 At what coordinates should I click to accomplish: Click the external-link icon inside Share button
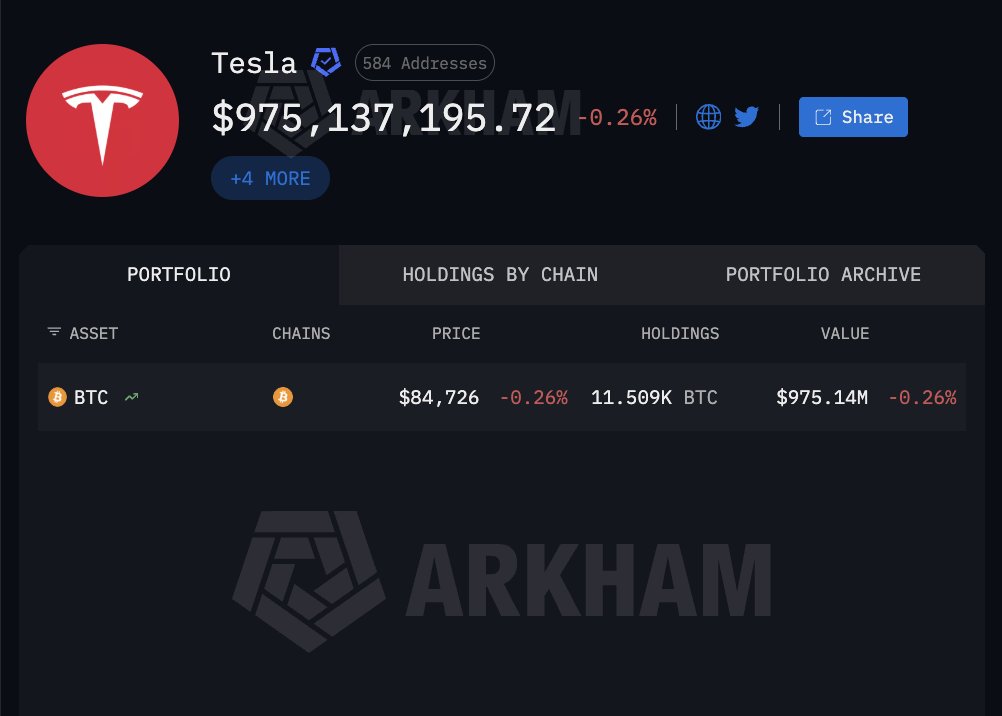(823, 117)
